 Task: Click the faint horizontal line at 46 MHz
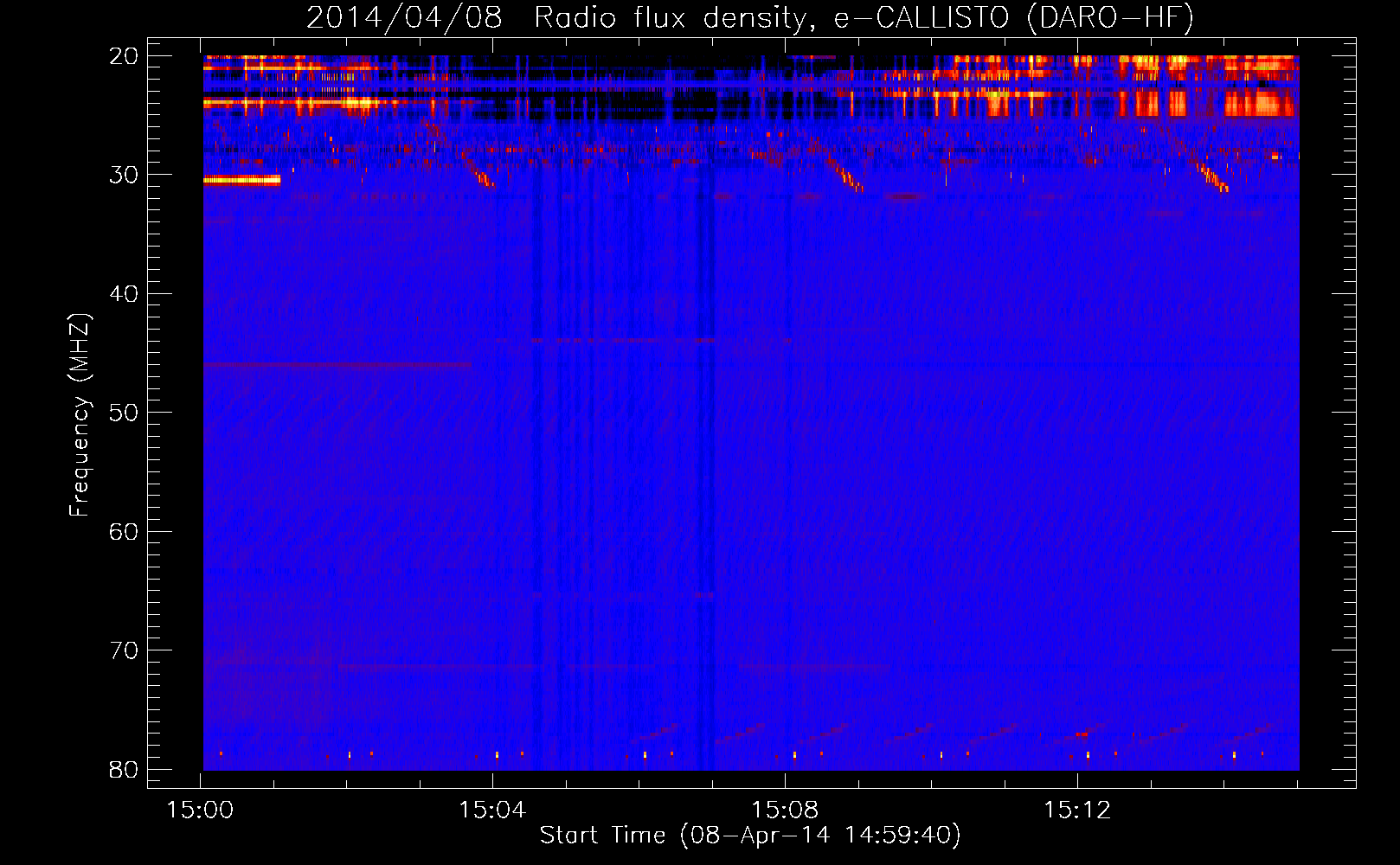337,366
